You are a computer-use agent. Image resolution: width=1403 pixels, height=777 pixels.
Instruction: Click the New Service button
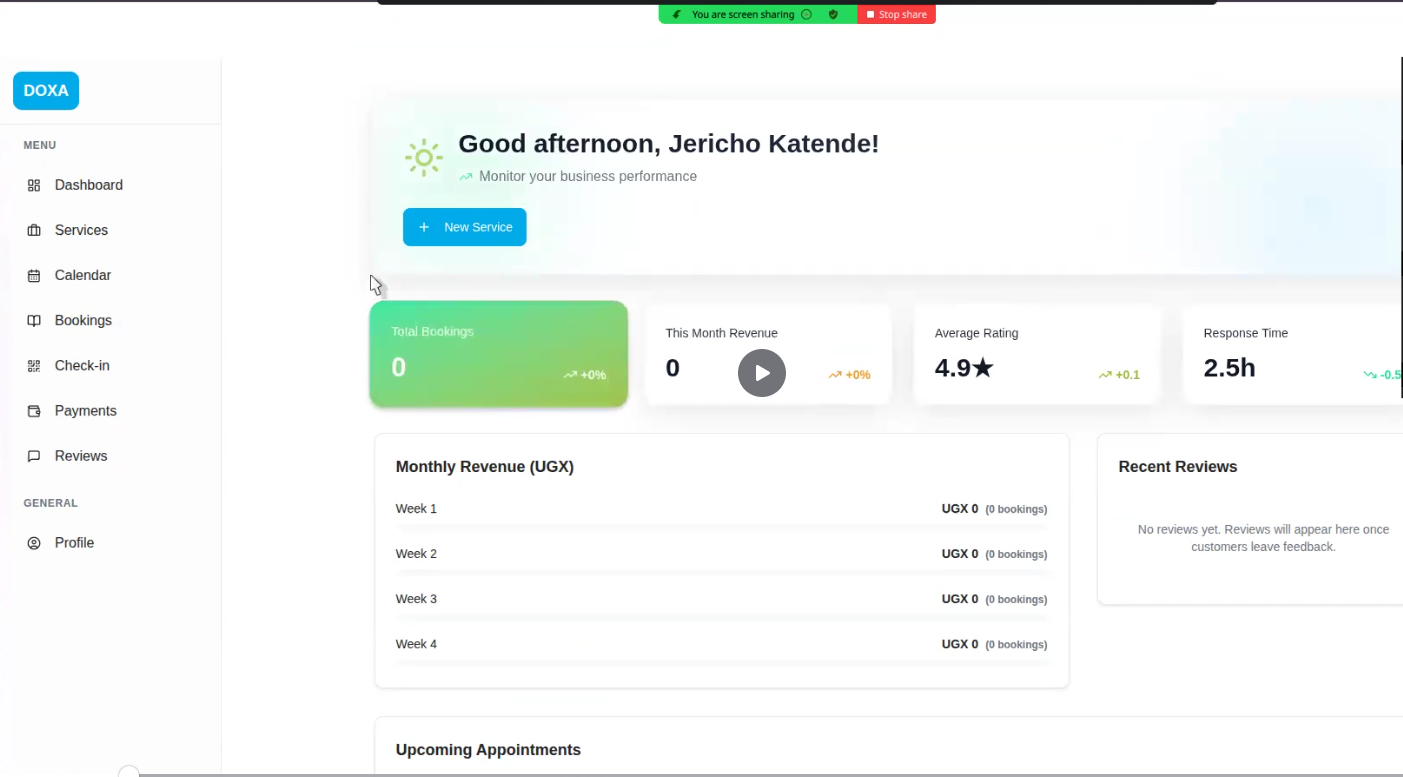(464, 227)
